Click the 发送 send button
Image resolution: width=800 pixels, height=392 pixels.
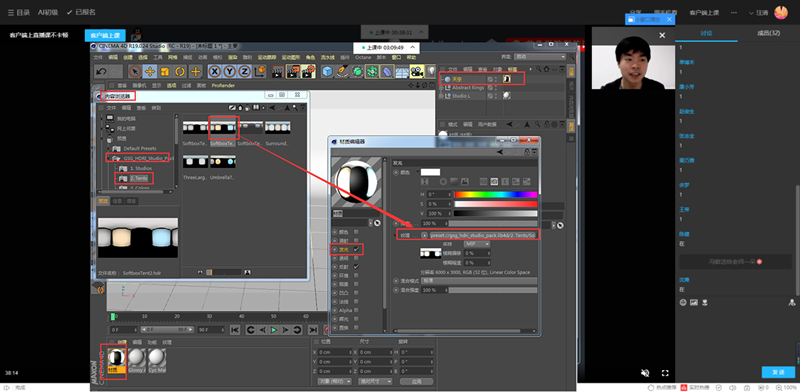[x=778, y=372]
